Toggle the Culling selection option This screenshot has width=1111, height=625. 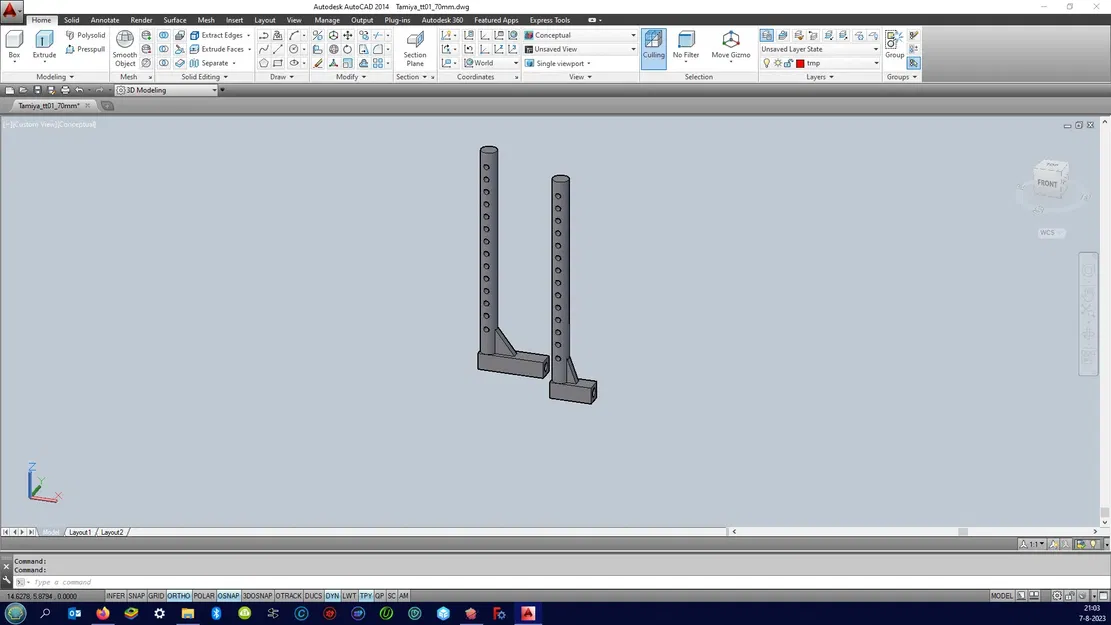pyautogui.click(x=653, y=44)
